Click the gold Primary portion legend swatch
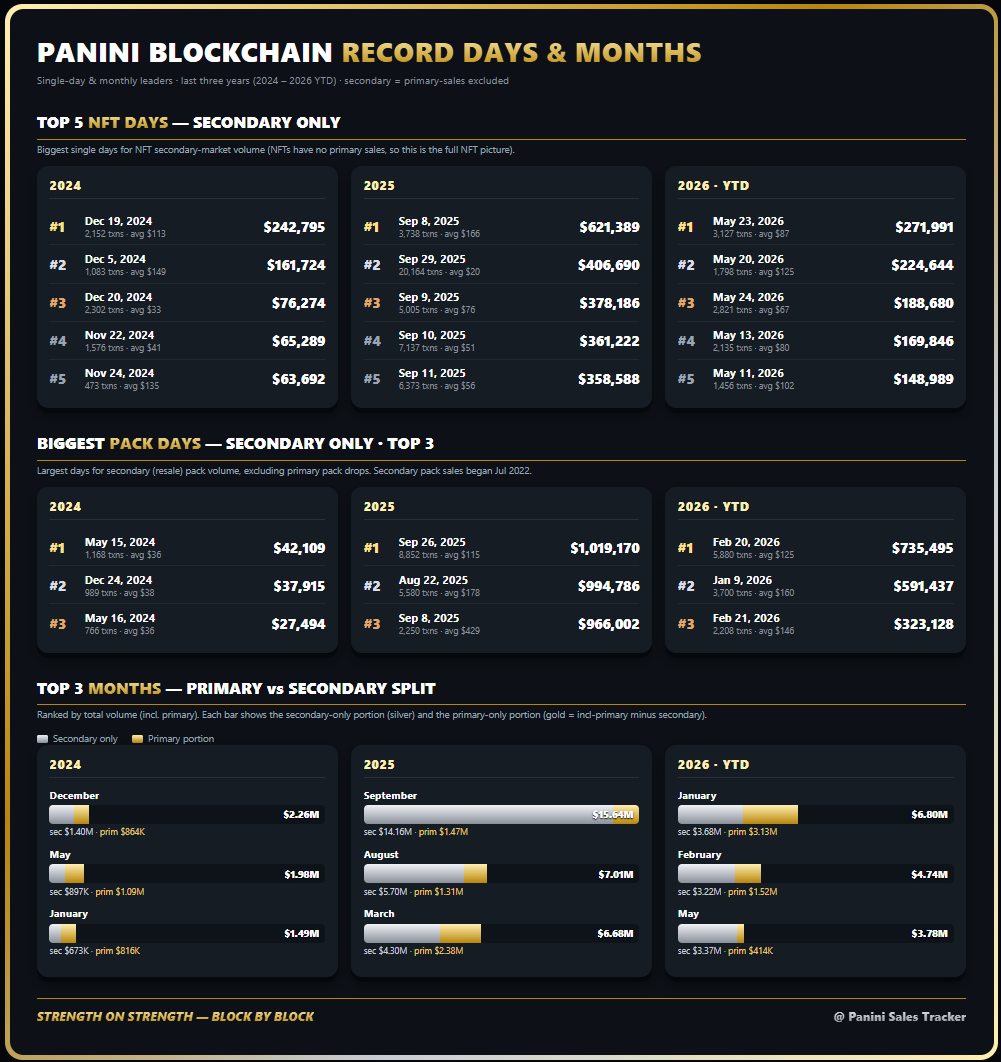The image size is (1001, 1062). coord(137,739)
